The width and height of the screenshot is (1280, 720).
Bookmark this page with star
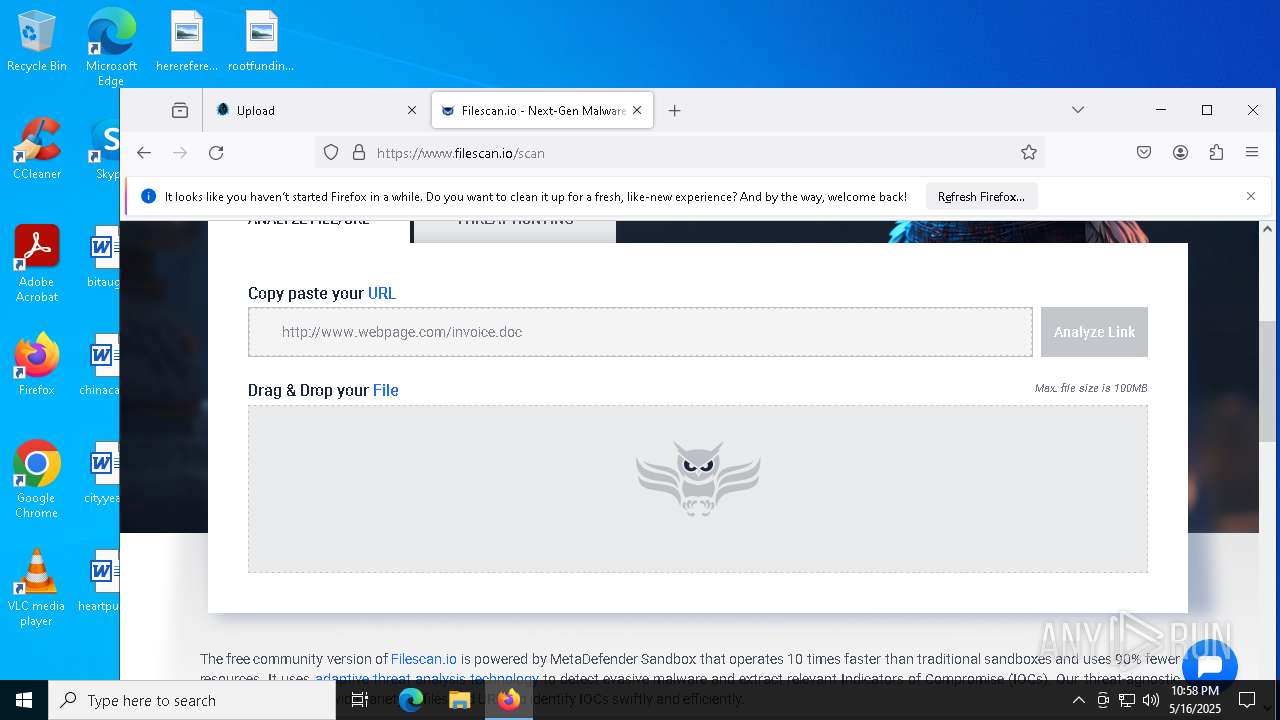click(x=1029, y=153)
